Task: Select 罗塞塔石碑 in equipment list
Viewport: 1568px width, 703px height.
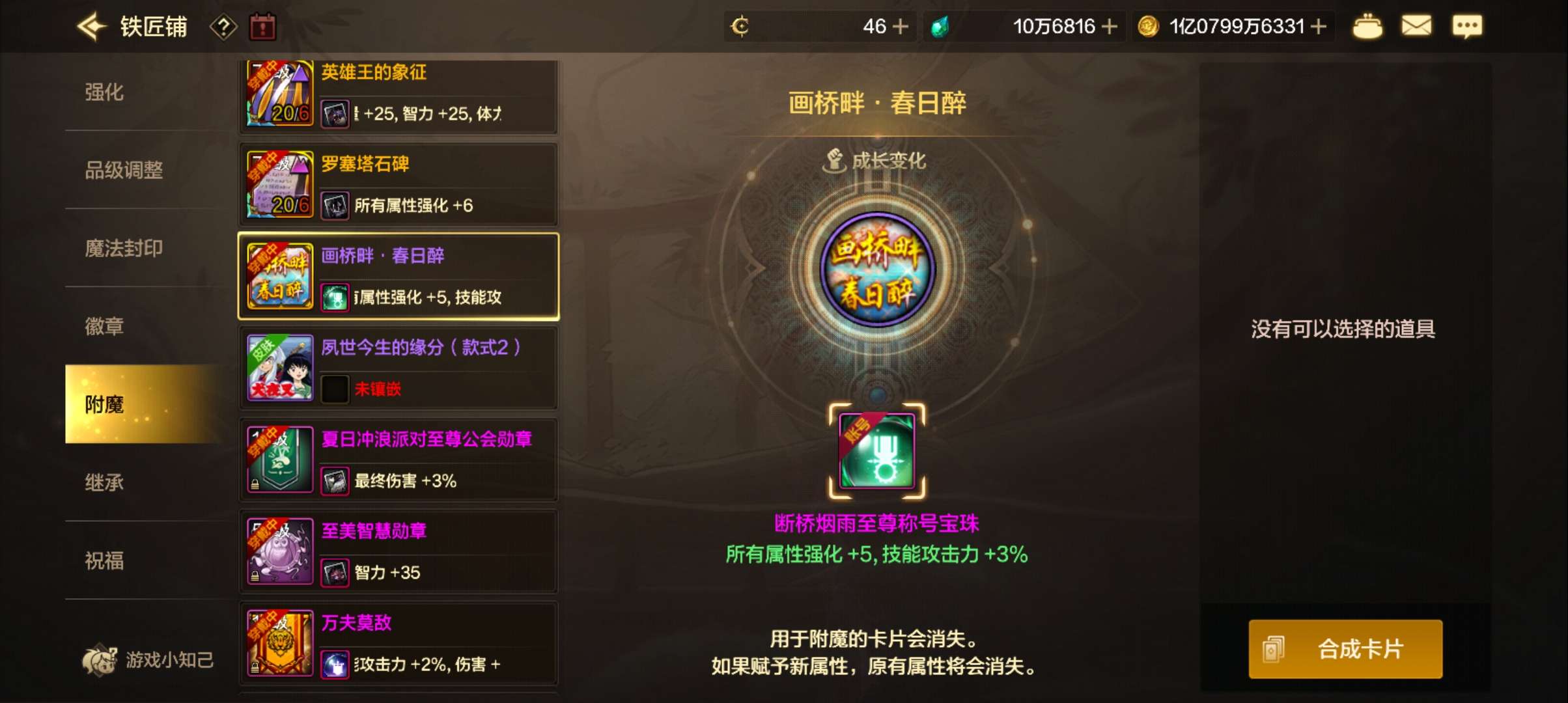Action: 399,185
